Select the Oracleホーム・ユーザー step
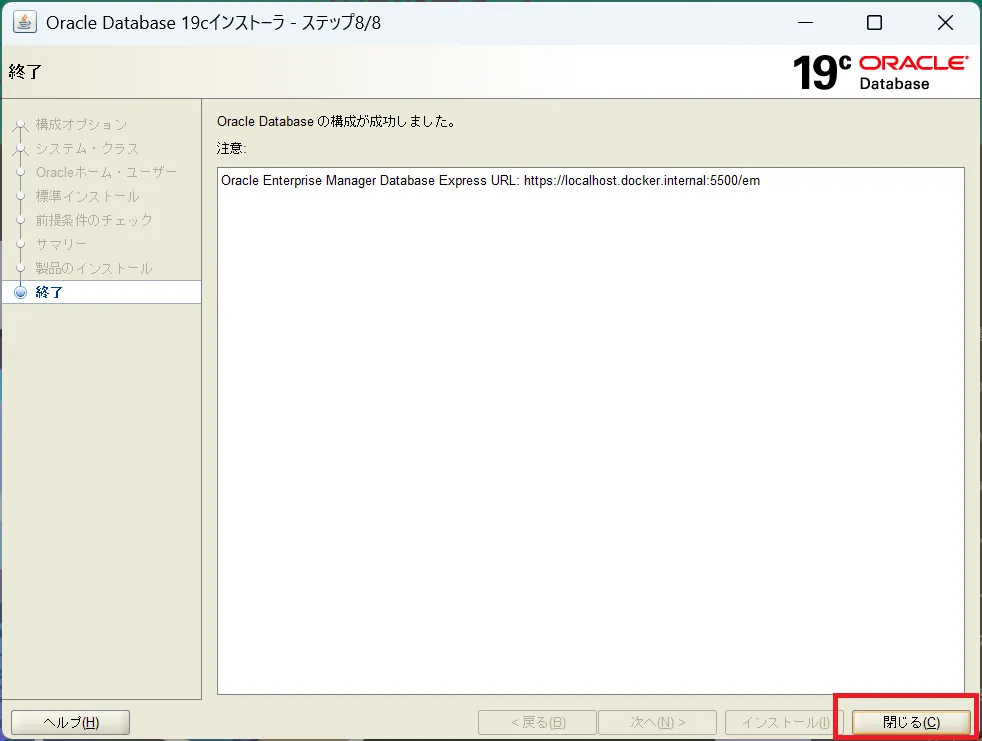 106,172
